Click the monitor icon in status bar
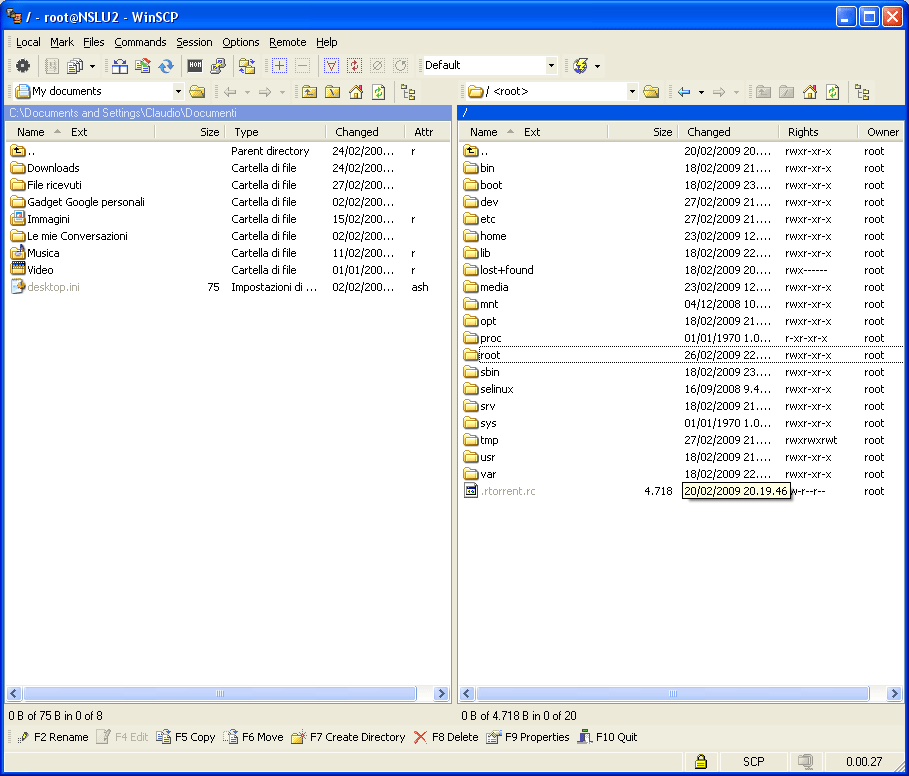Viewport: 909px width, 776px height. 805,761
